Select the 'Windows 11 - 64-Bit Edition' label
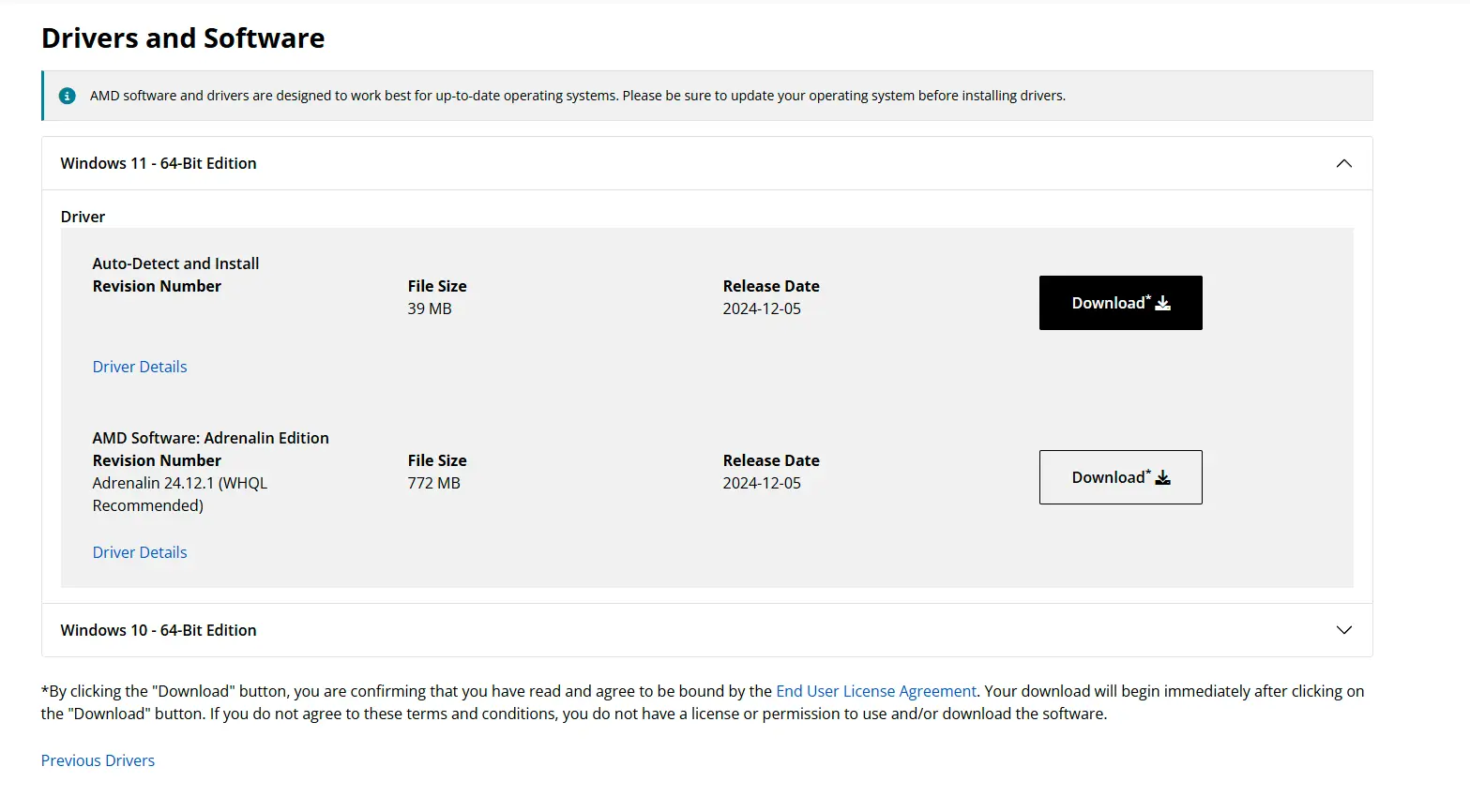 [159, 163]
